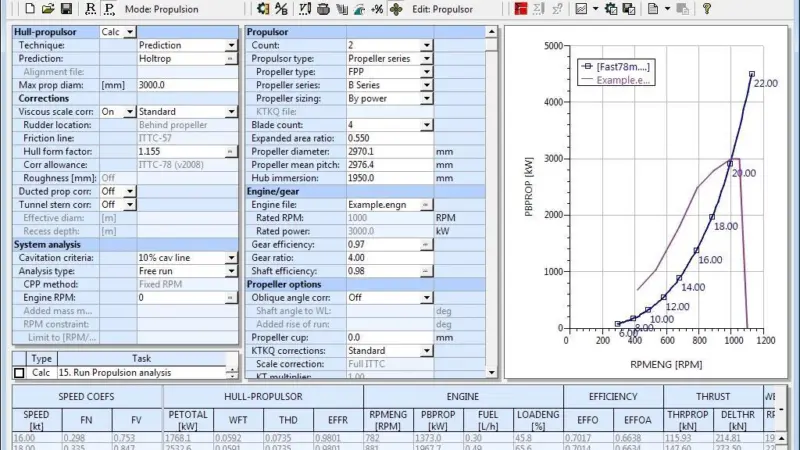
Task: Open a file with the folder icon
Action: point(48,9)
